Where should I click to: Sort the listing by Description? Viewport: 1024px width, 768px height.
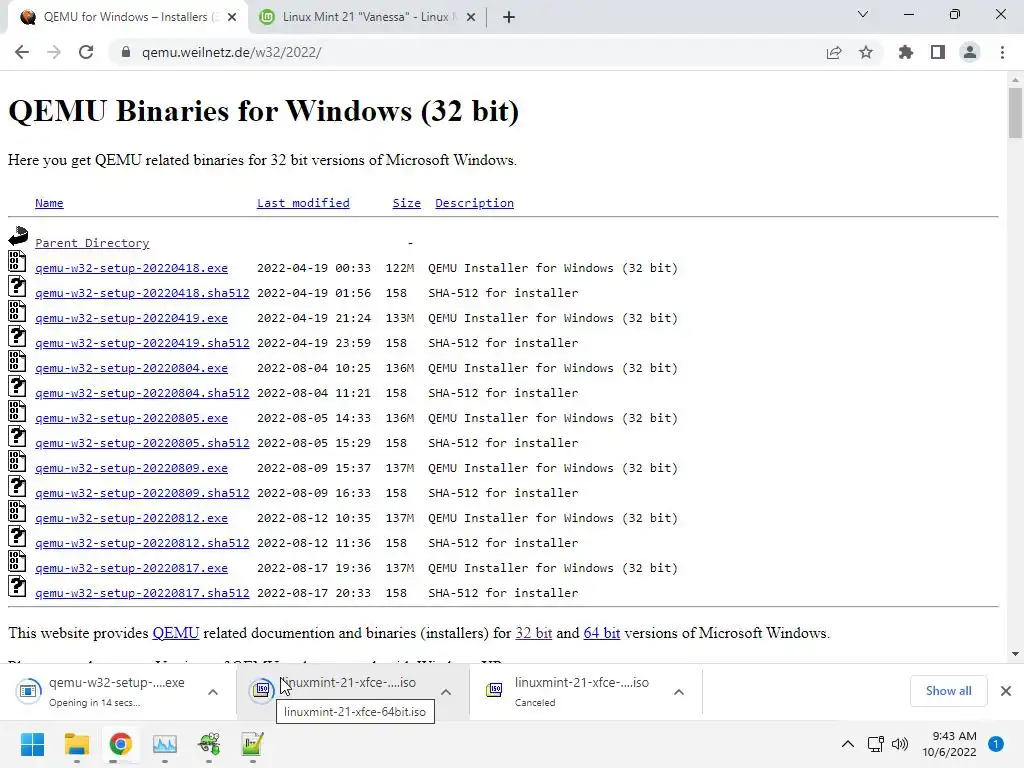(x=474, y=203)
